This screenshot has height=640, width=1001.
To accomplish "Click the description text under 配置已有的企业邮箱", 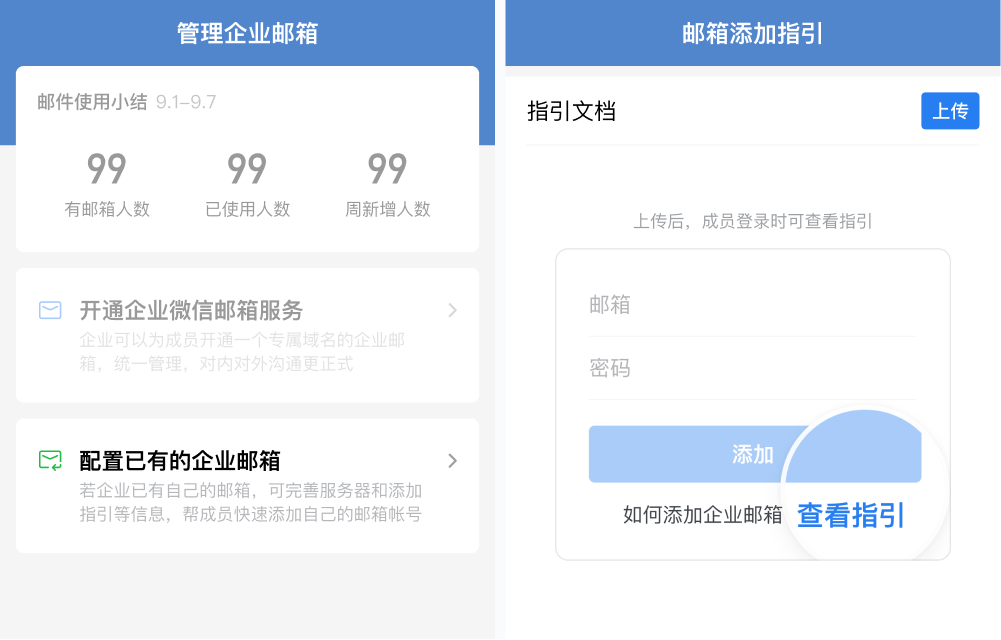I will click(x=251, y=502).
